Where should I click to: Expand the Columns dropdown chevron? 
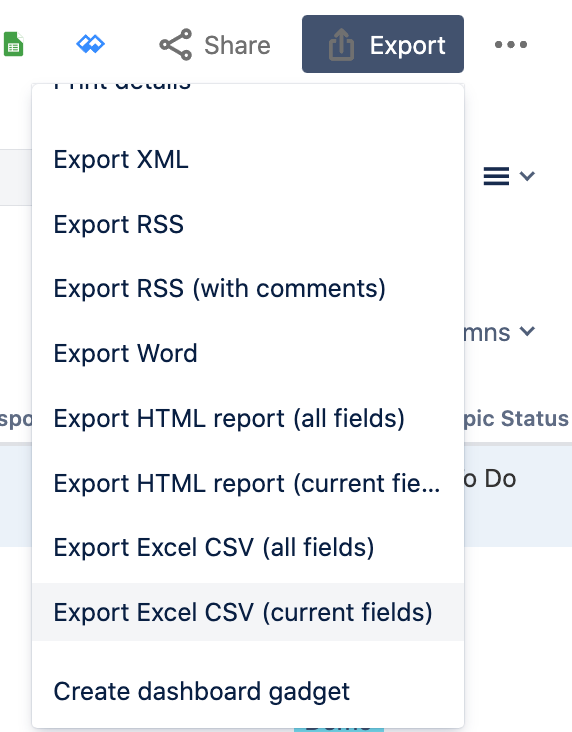[x=527, y=331]
